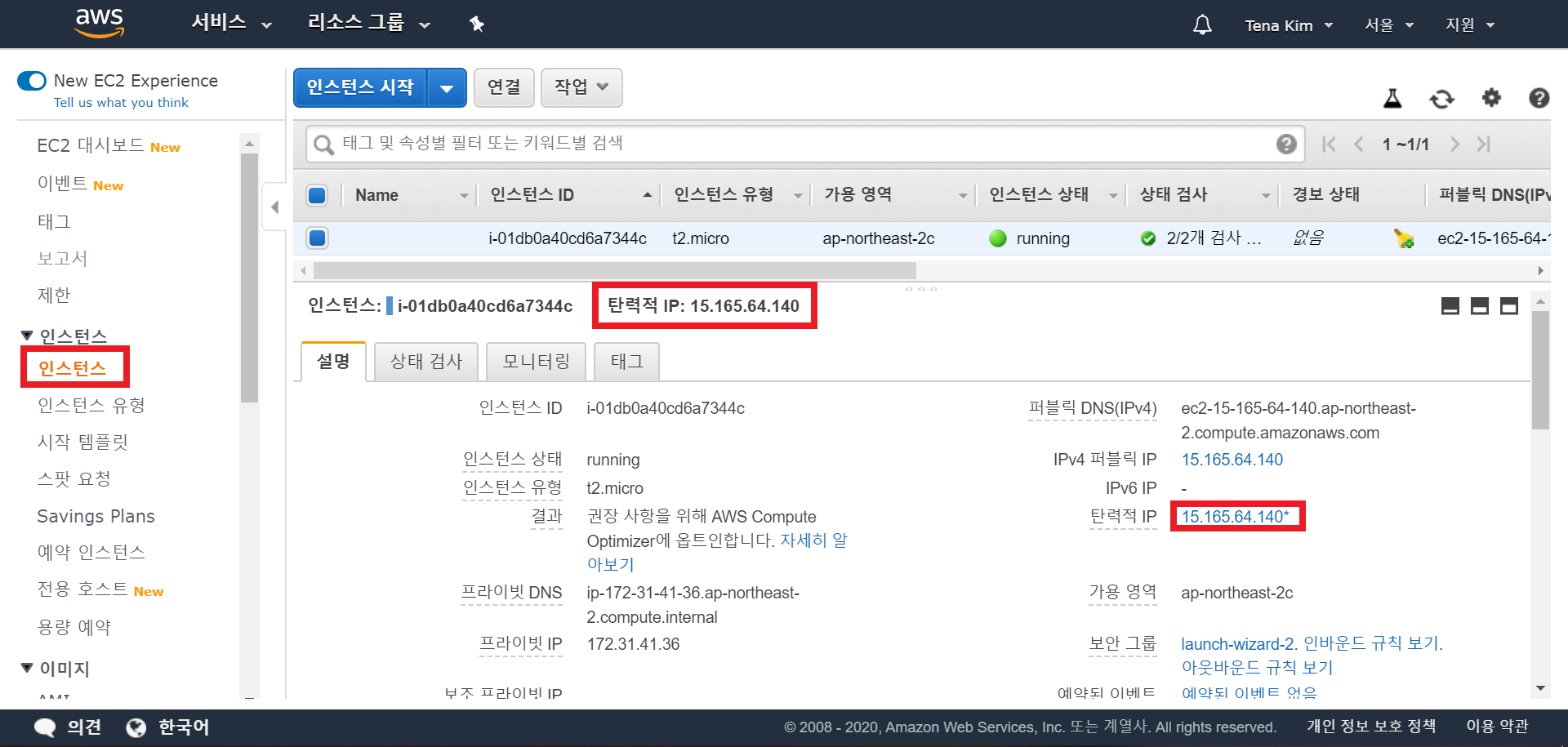Open the 서울 region dropdown
The image size is (1568, 747).
point(1388,25)
